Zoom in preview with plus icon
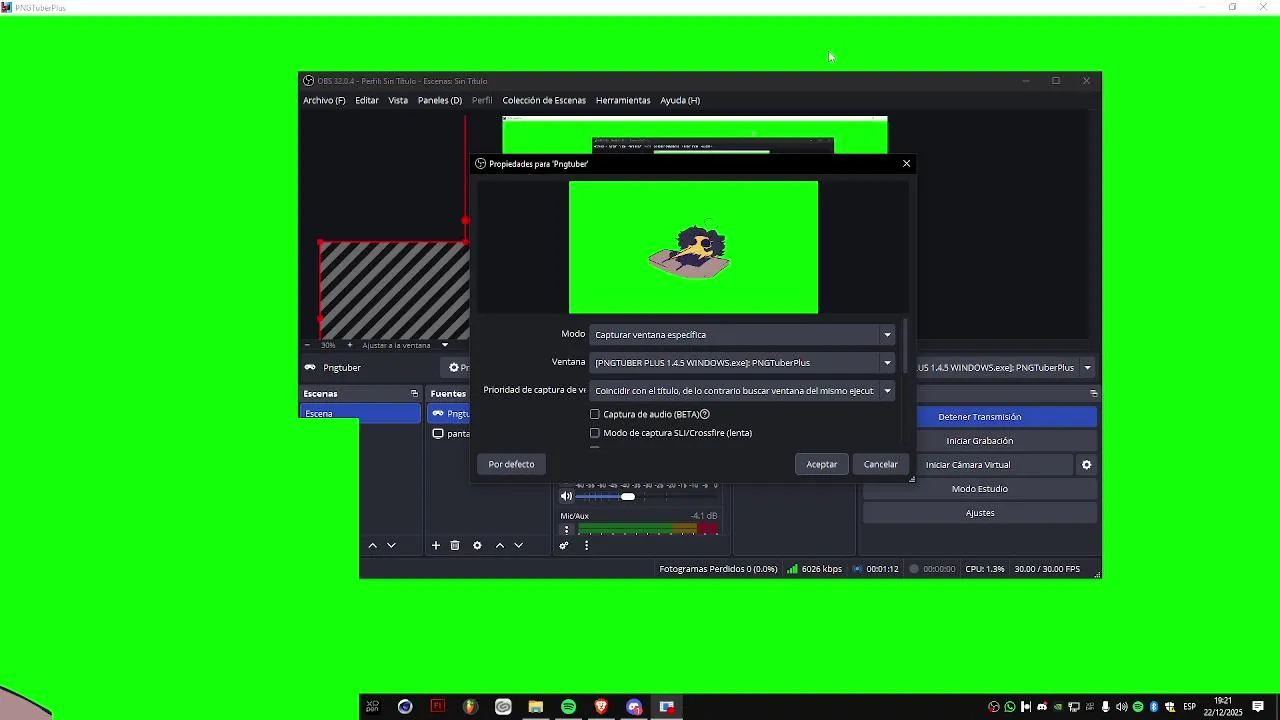Screen dimensions: 1280x720 click(x=349, y=345)
